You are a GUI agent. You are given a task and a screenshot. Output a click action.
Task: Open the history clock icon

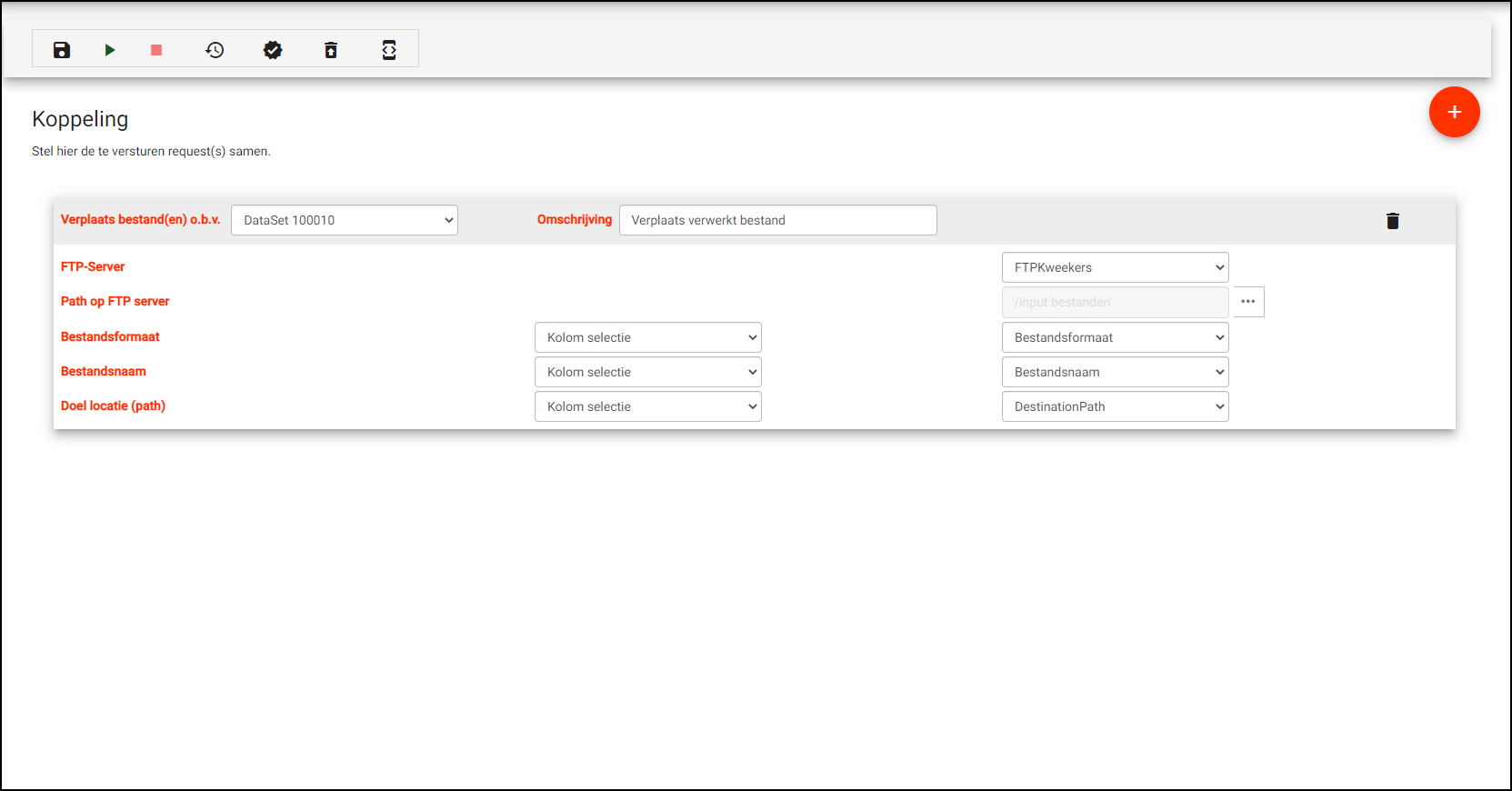(x=215, y=50)
